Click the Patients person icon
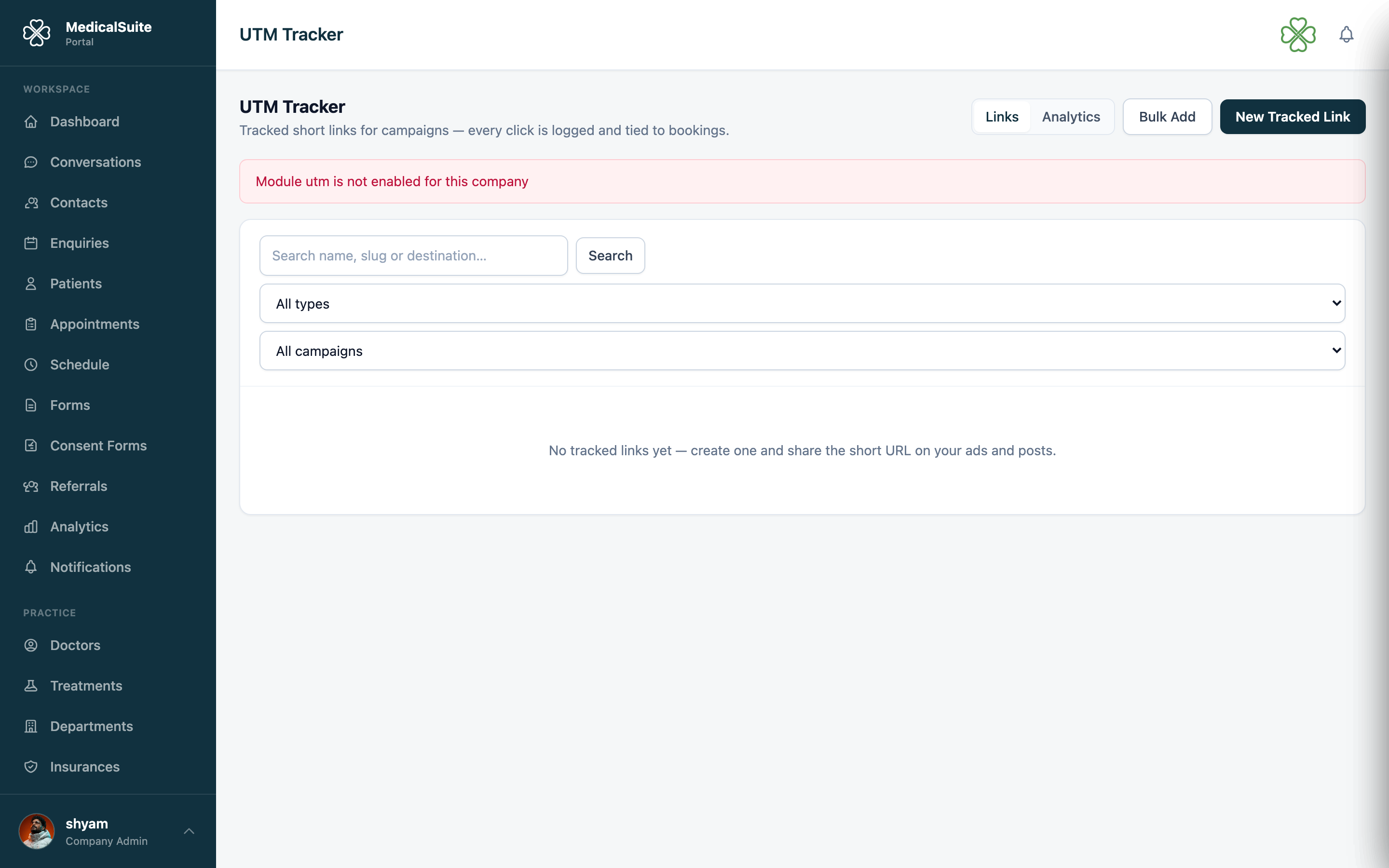Viewport: 1389px width, 868px height. (31, 284)
